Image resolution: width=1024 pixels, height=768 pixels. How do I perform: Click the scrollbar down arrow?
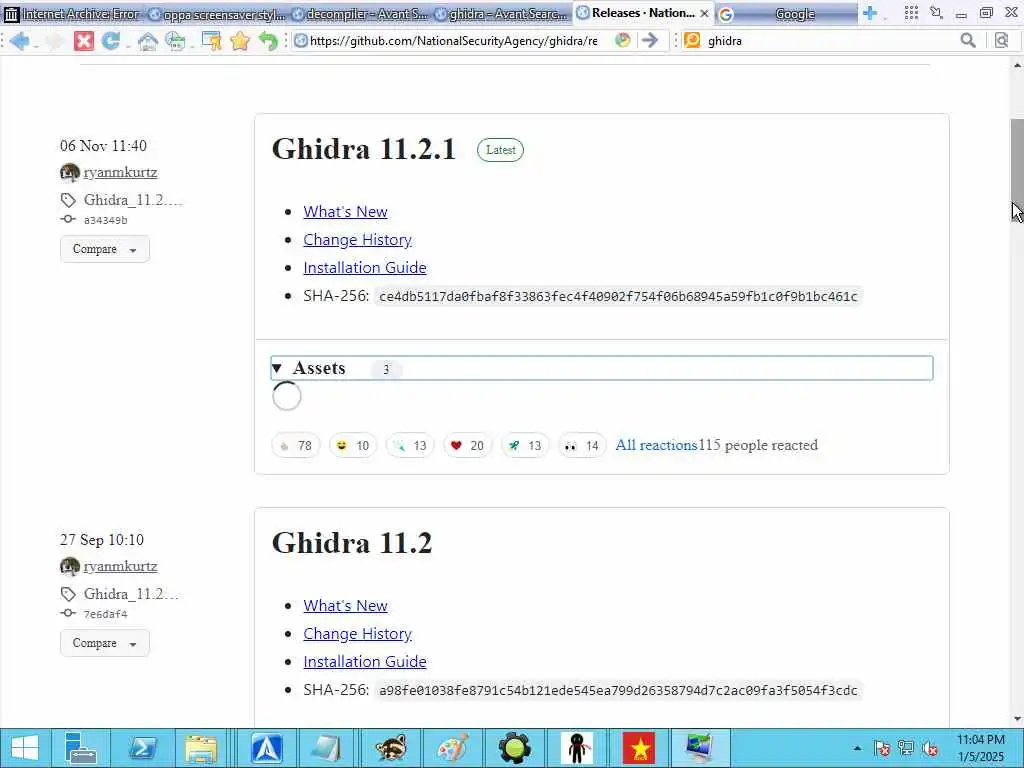point(1017,720)
